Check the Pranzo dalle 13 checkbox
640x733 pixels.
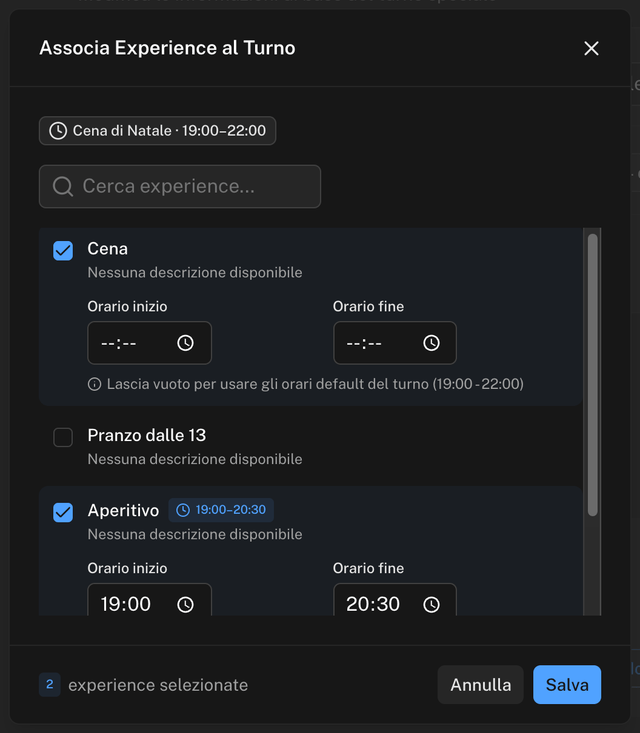click(x=63, y=438)
